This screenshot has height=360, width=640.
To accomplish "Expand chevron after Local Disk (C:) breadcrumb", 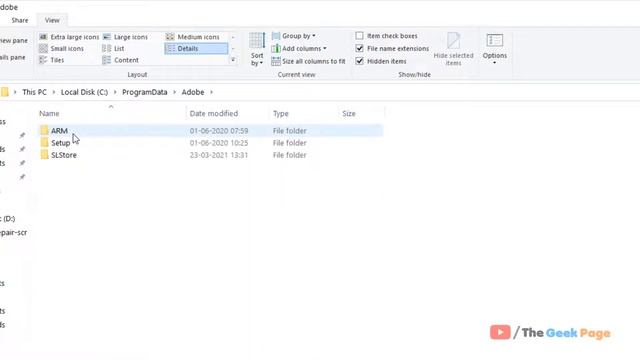I will pyautogui.click(x=115, y=92).
